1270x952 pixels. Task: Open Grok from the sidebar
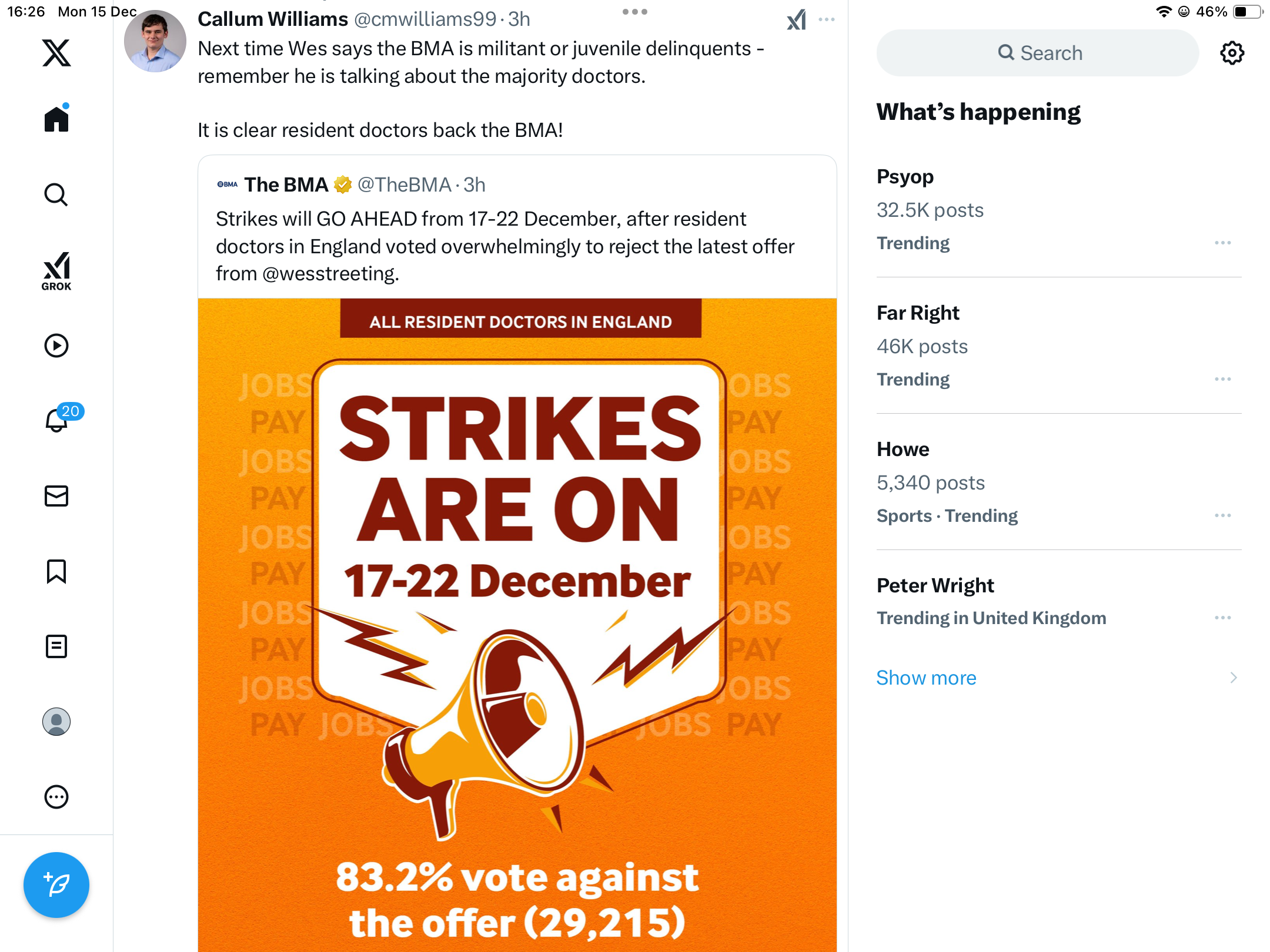tap(56, 271)
